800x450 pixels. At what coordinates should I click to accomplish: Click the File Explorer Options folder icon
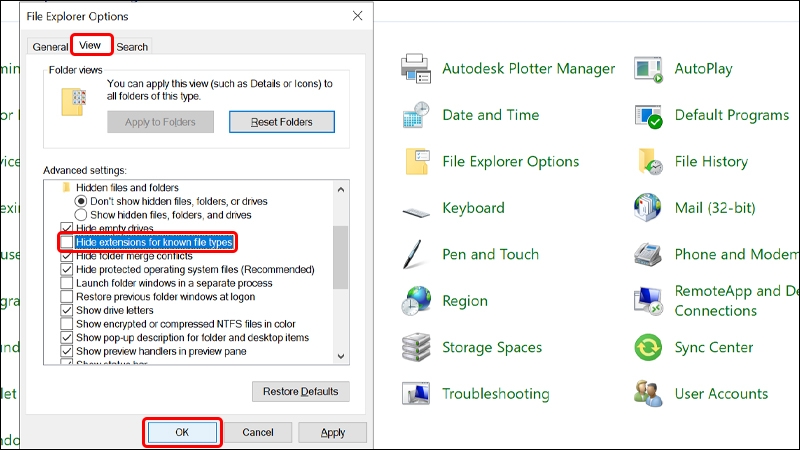coord(417,162)
